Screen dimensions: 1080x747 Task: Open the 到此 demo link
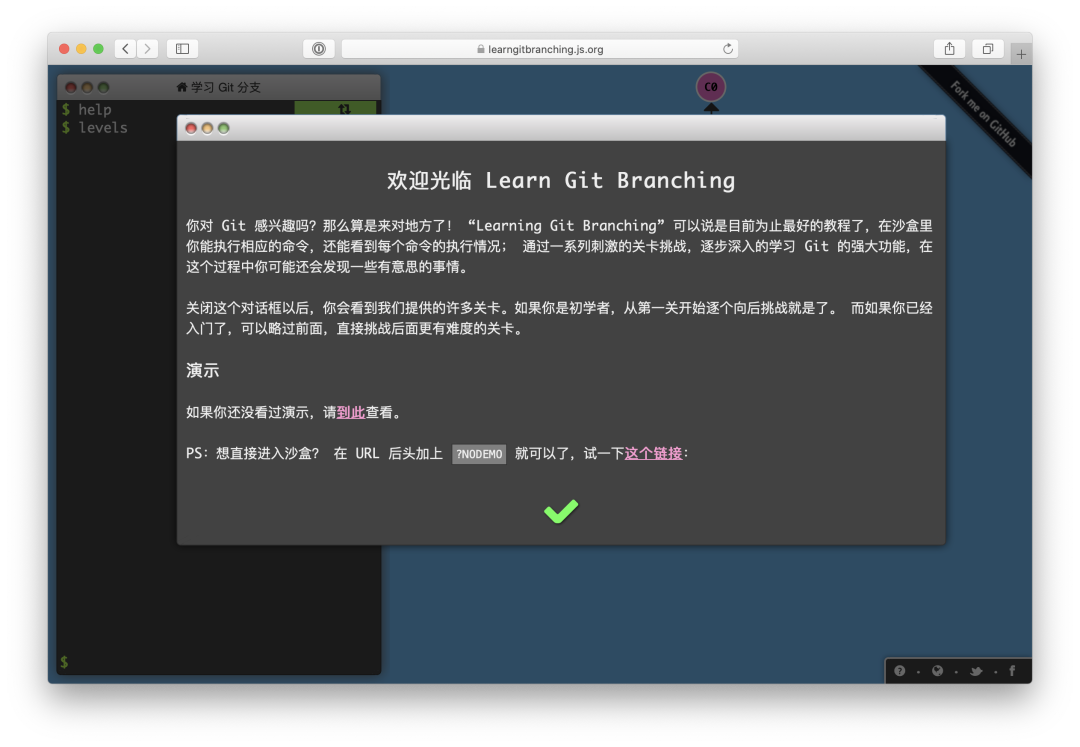point(351,412)
